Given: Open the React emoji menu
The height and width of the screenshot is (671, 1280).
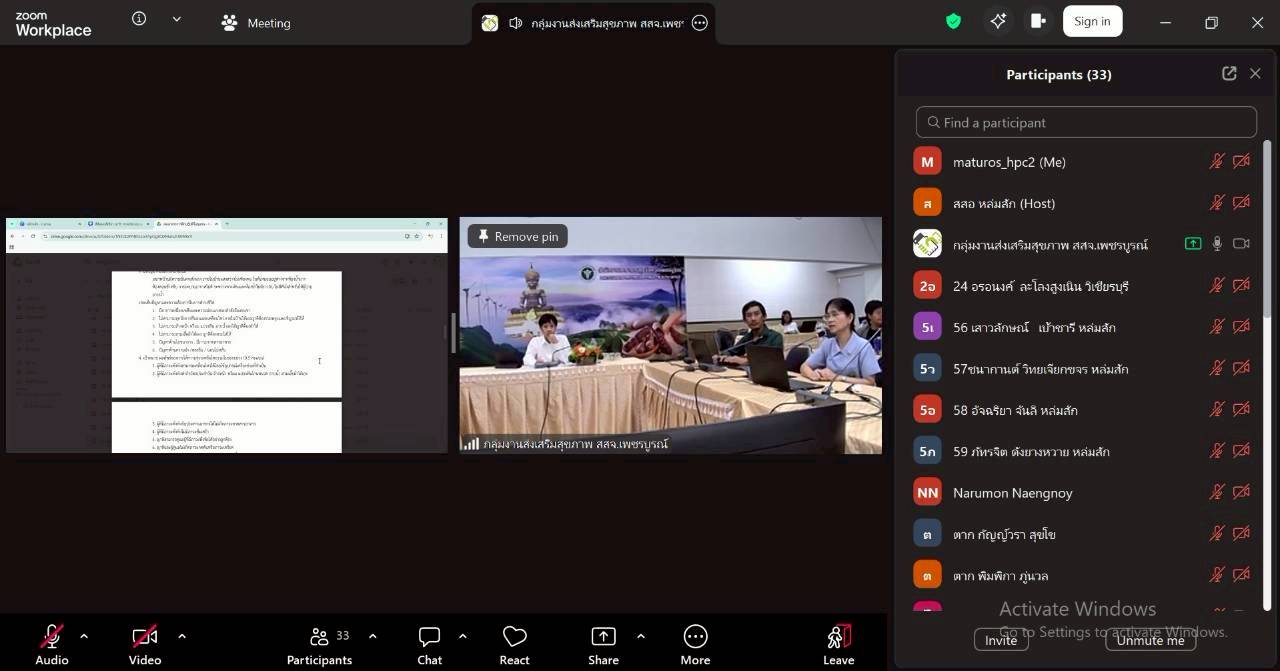Looking at the screenshot, I should (x=514, y=645).
